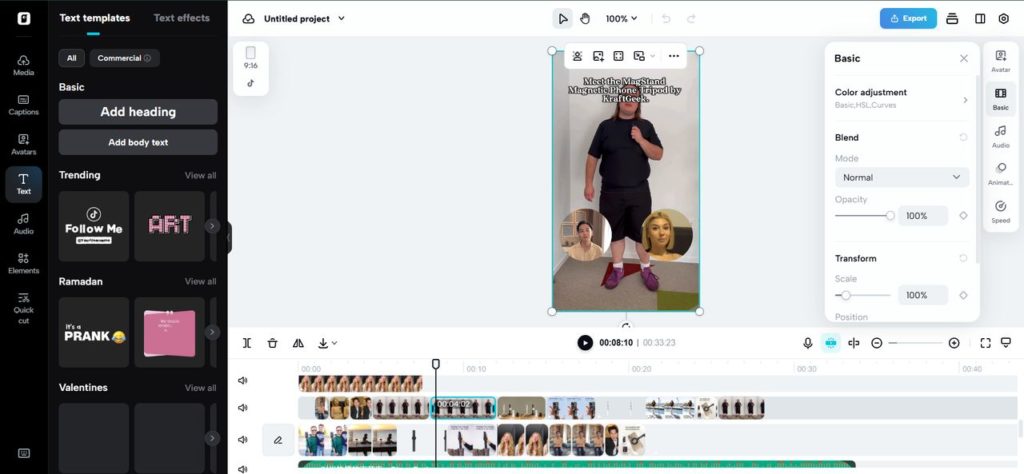Select the Commercial filter tab
The height and width of the screenshot is (474, 1024).
click(124, 58)
